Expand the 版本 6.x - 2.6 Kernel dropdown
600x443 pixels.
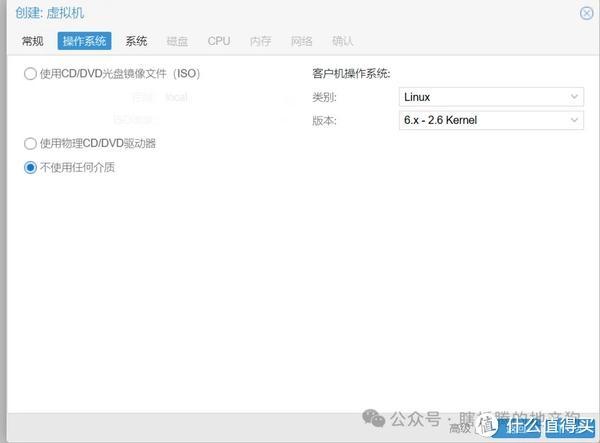491,120
